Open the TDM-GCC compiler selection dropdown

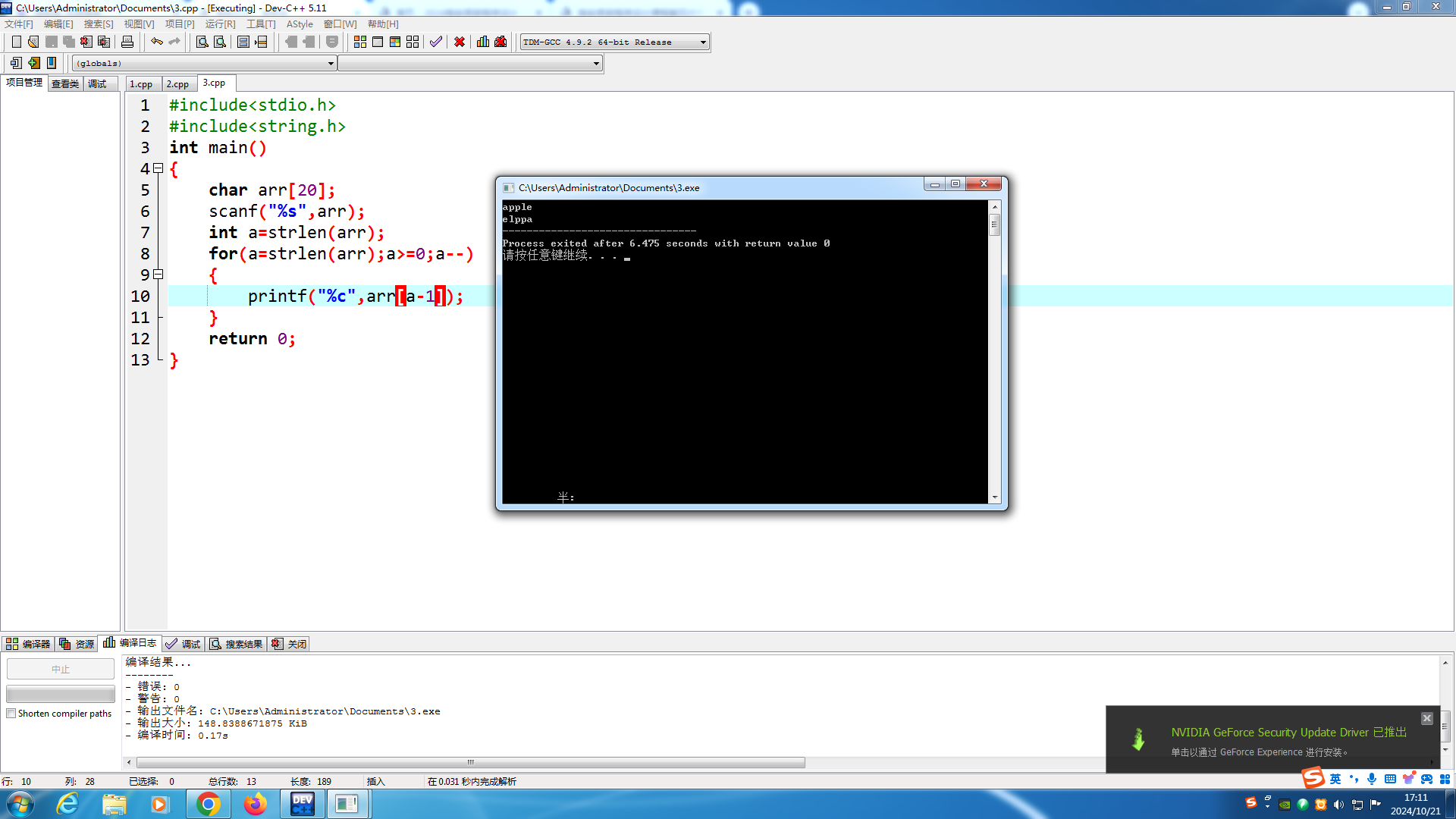(703, 42)
